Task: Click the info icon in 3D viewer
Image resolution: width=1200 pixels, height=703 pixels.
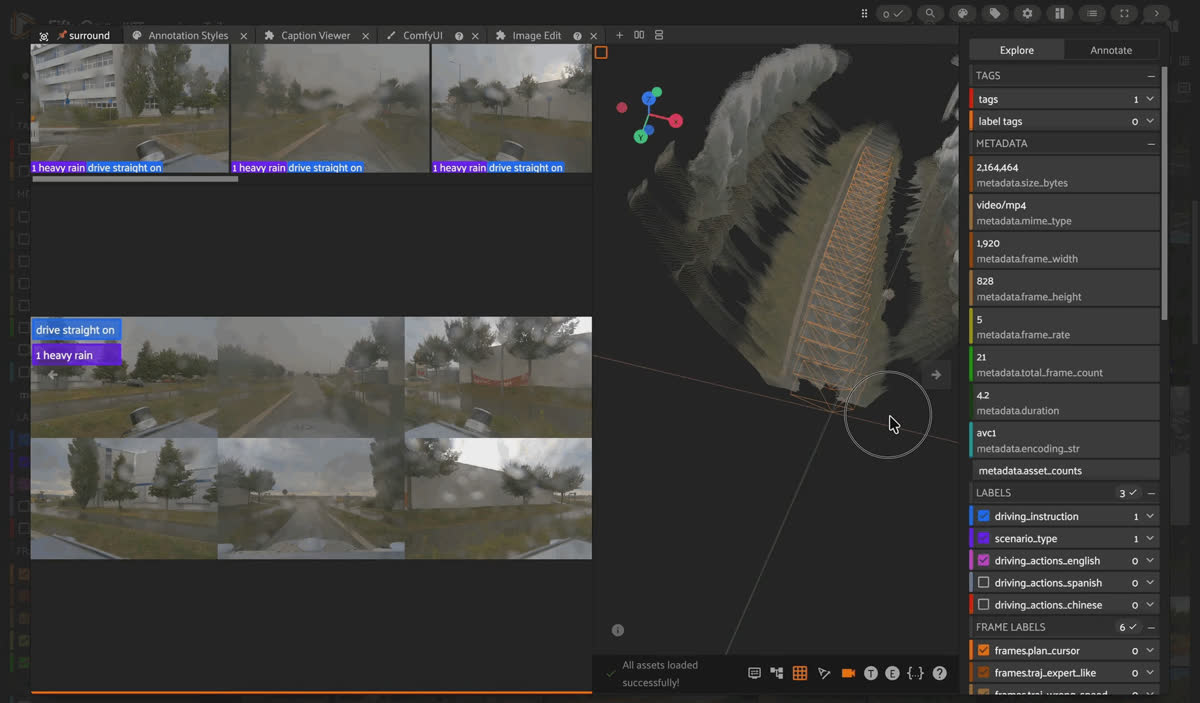Action: click(x=618, y=630)
